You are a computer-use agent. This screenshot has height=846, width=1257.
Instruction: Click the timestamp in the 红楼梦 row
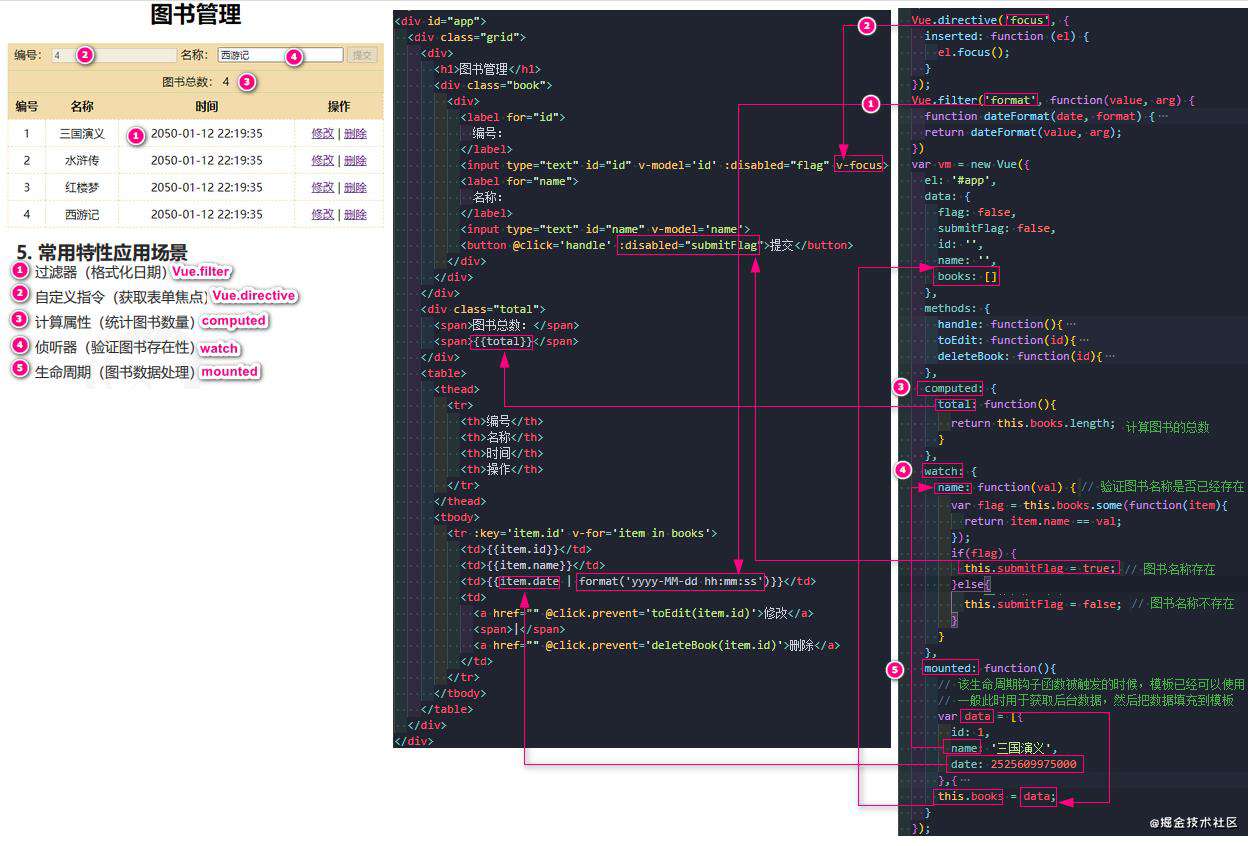(207, 187)
